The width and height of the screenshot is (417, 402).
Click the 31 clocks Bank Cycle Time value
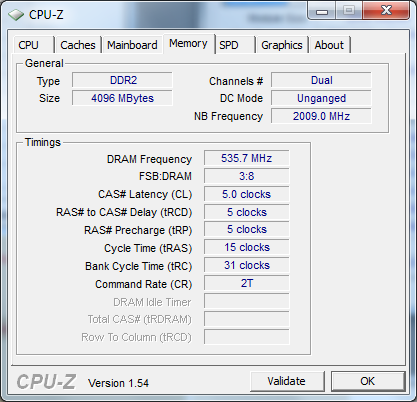tap(247, 266)
